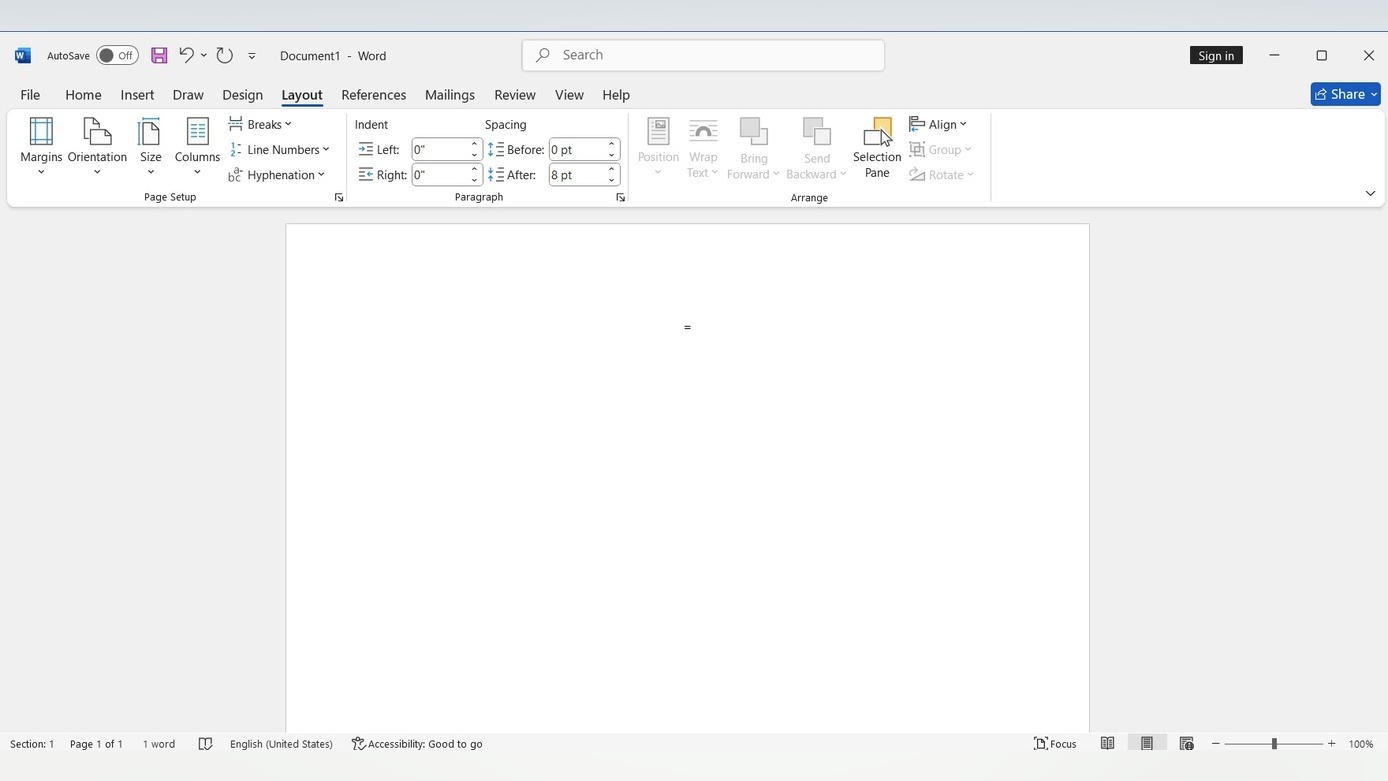Click the Send Backward icon
The image size is (1388, 781).
(x=817, y=132)
